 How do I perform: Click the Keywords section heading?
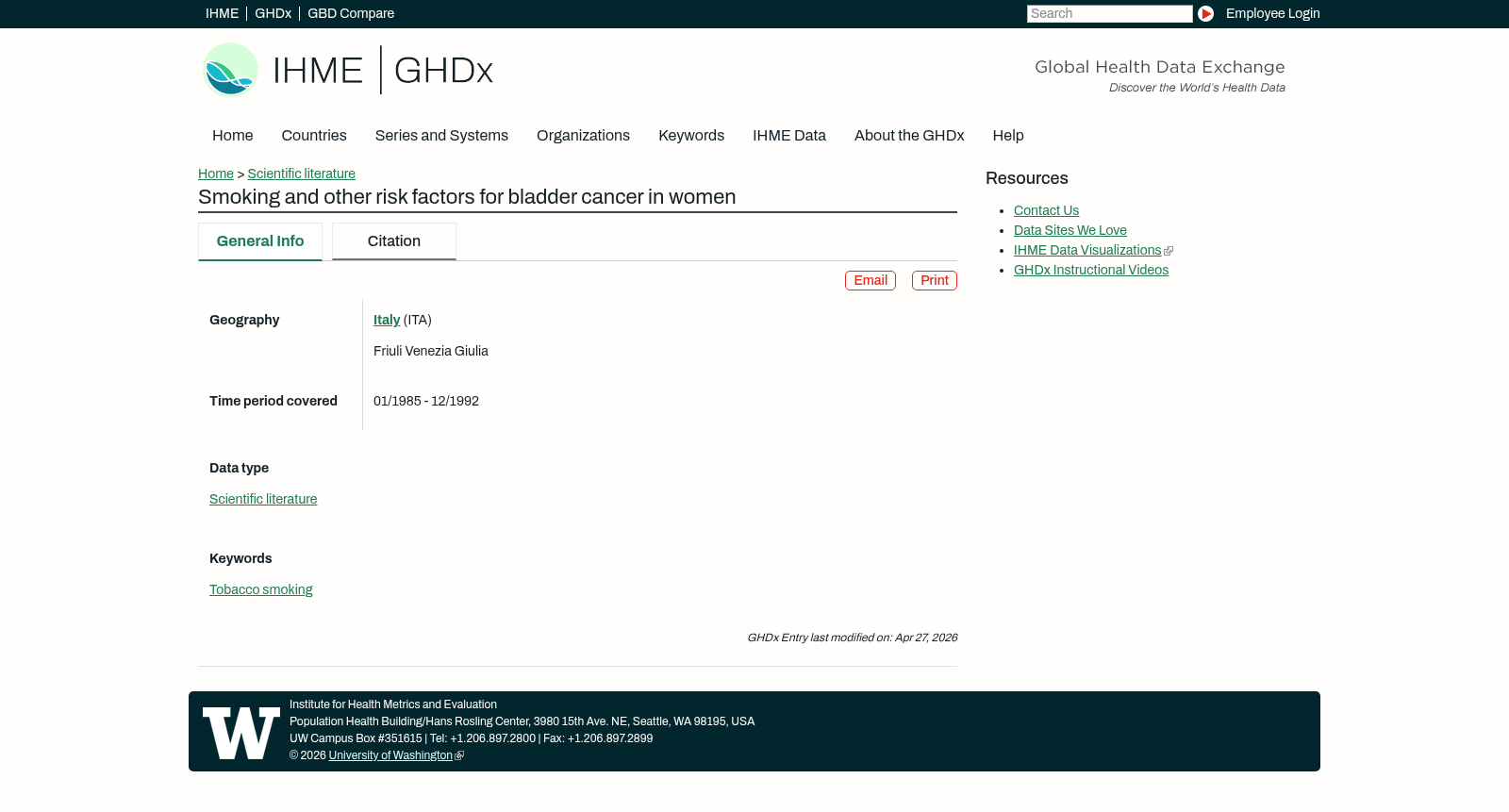coord(240,559)
